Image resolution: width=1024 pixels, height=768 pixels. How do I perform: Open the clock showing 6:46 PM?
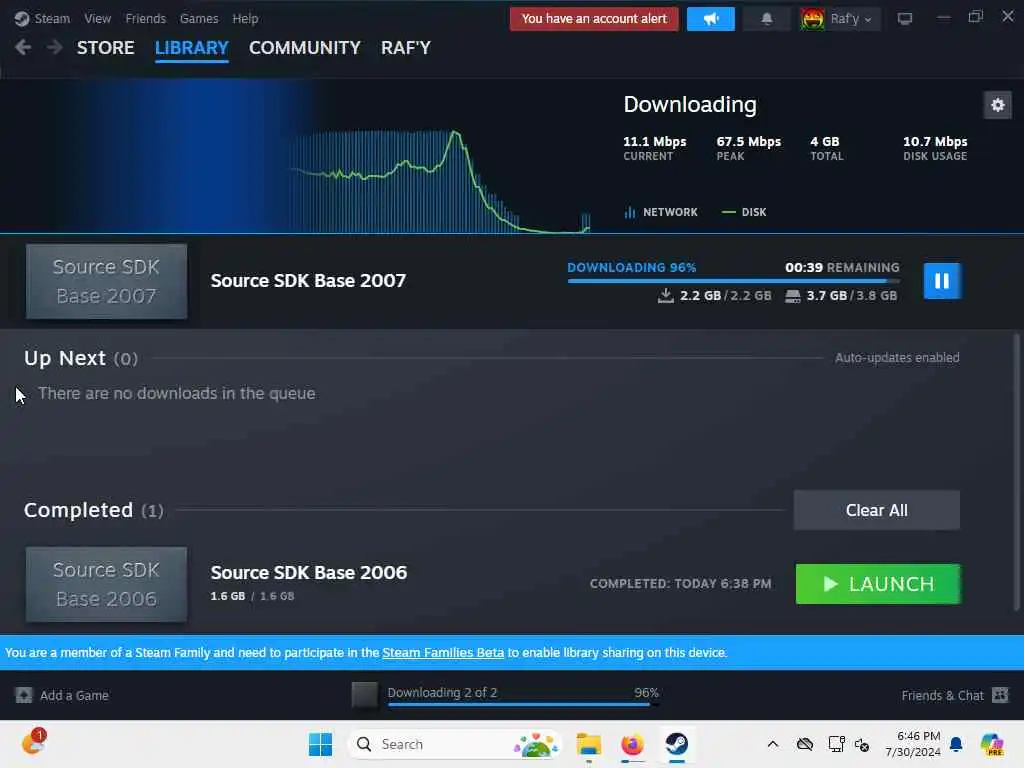click(x=913, y=744)
